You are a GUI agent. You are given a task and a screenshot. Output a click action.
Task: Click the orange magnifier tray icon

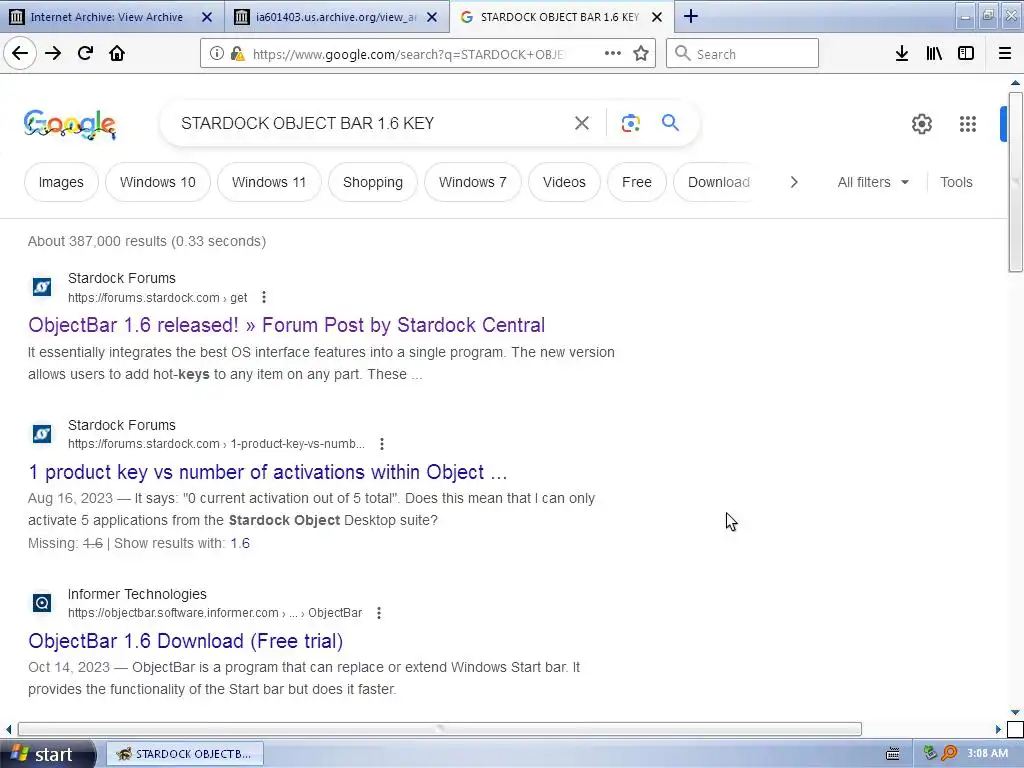tap(949, 754)
